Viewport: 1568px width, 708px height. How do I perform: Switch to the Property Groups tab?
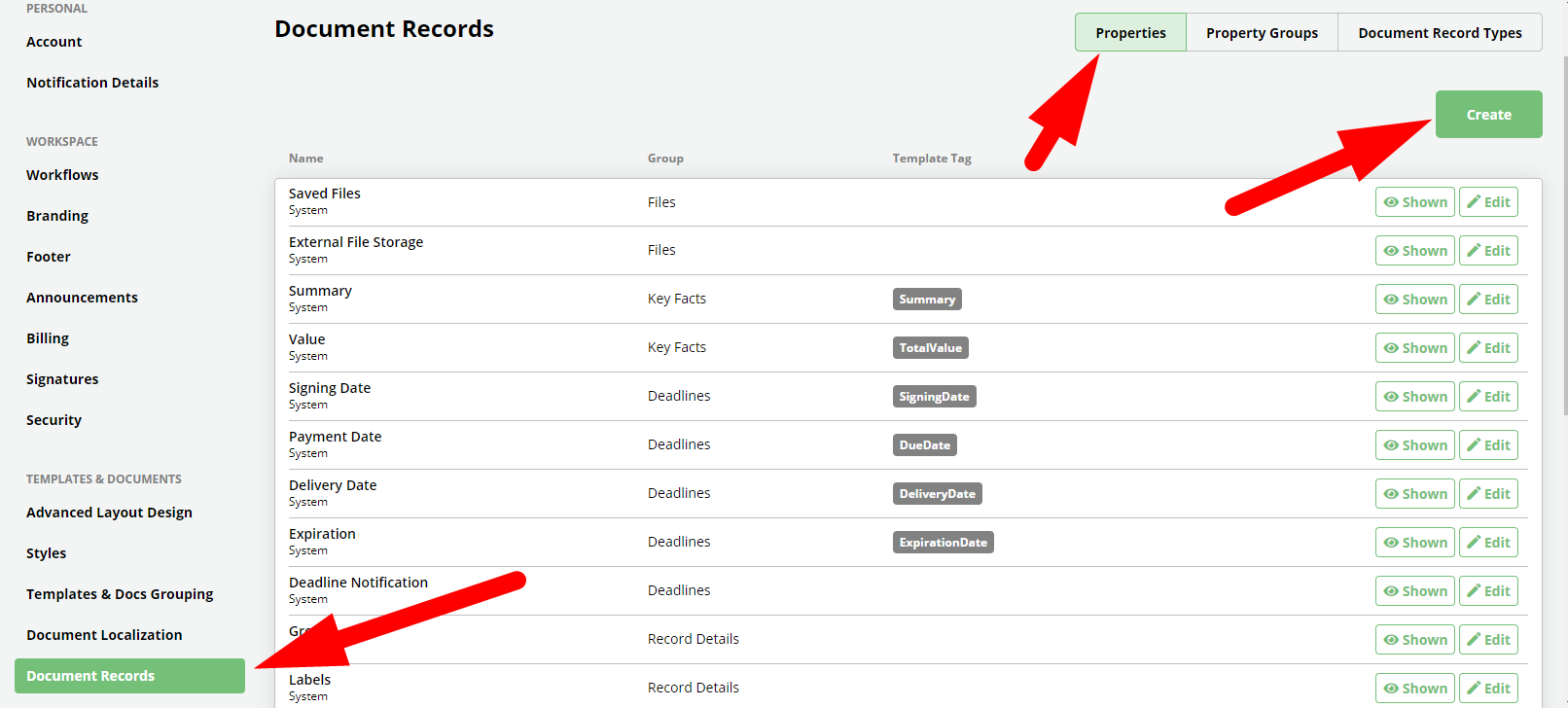pyautogui.click(x=1262, y=33)
